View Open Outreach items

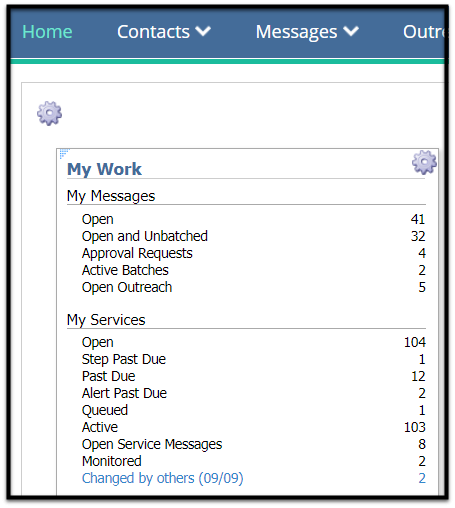tap(127, 287)
